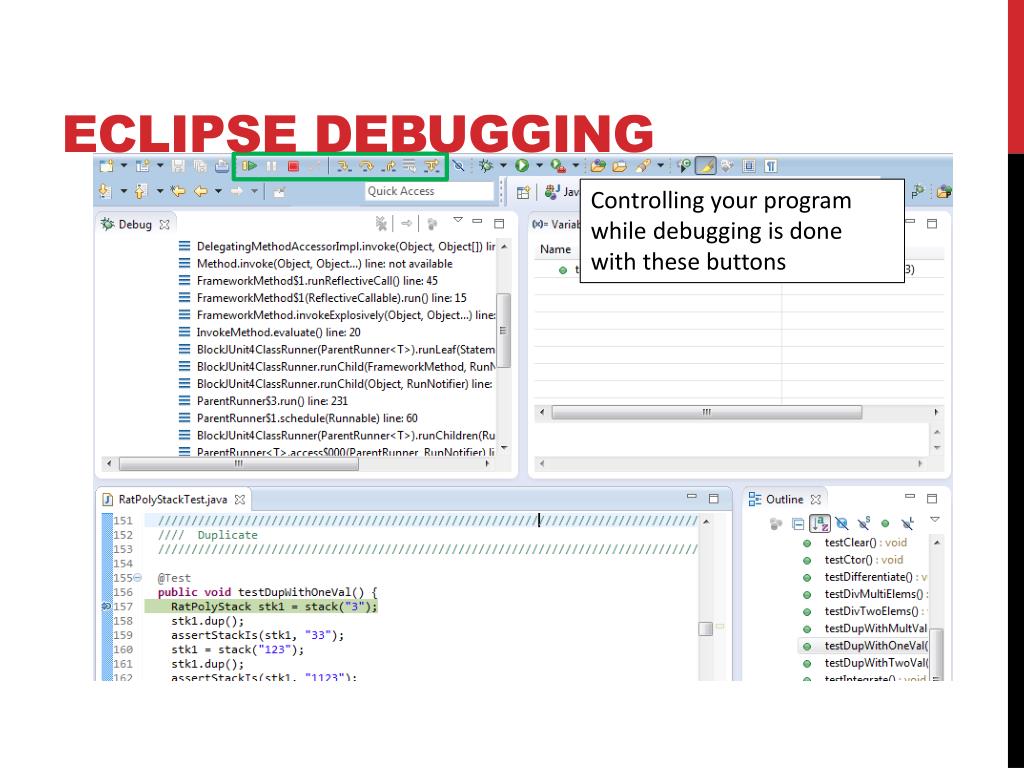Click the New file wizard icon
The width and height of the screenshot is (1024, 768).
(x=106, y=166)
